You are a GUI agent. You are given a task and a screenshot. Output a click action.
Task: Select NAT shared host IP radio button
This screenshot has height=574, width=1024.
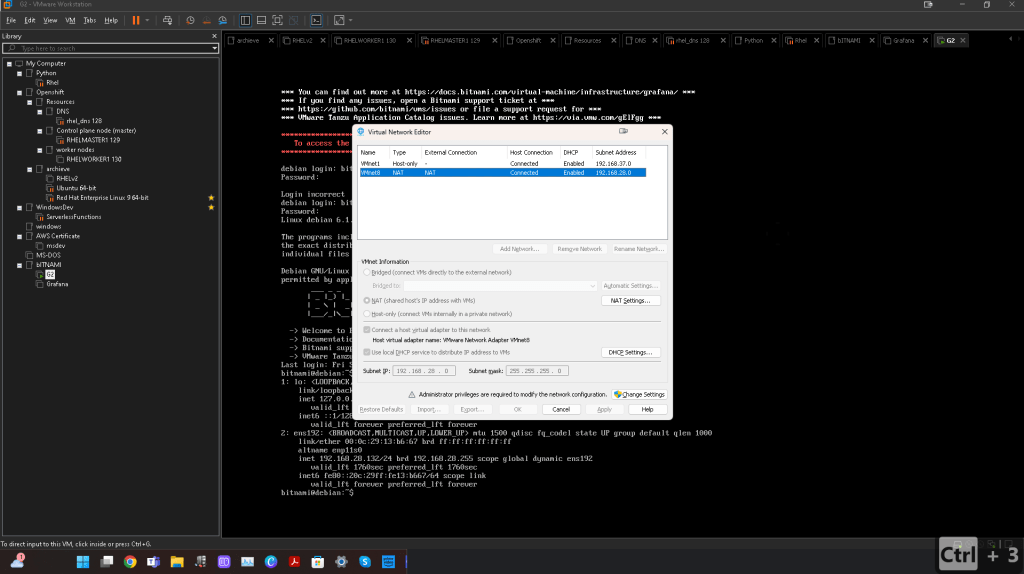pos(367,300)
